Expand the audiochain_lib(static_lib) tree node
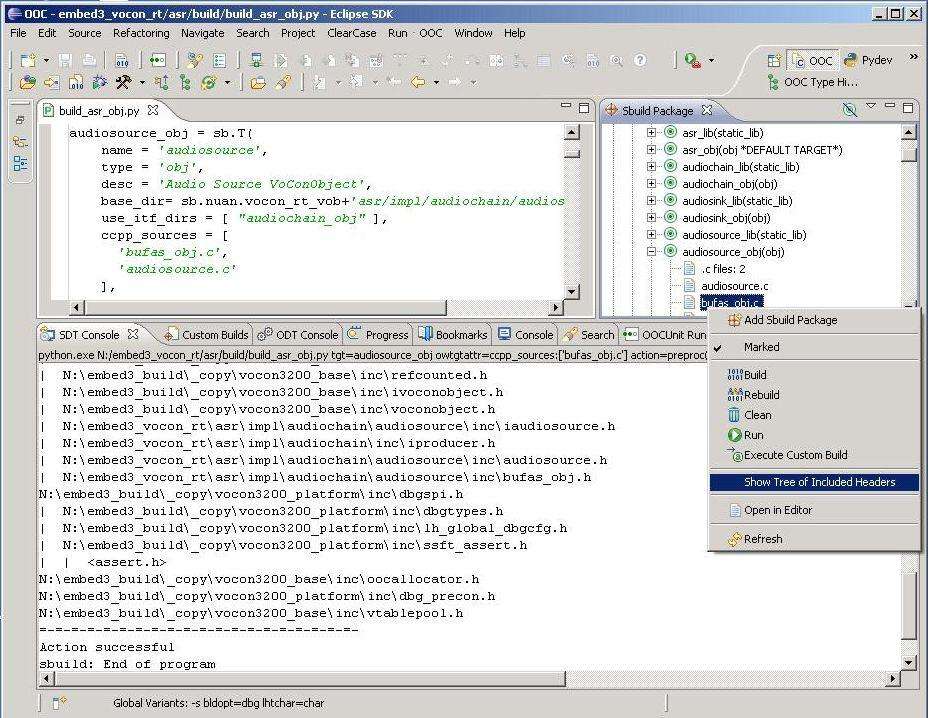Image resolution: width=928 pixels, height=718 pixels. 652,167
